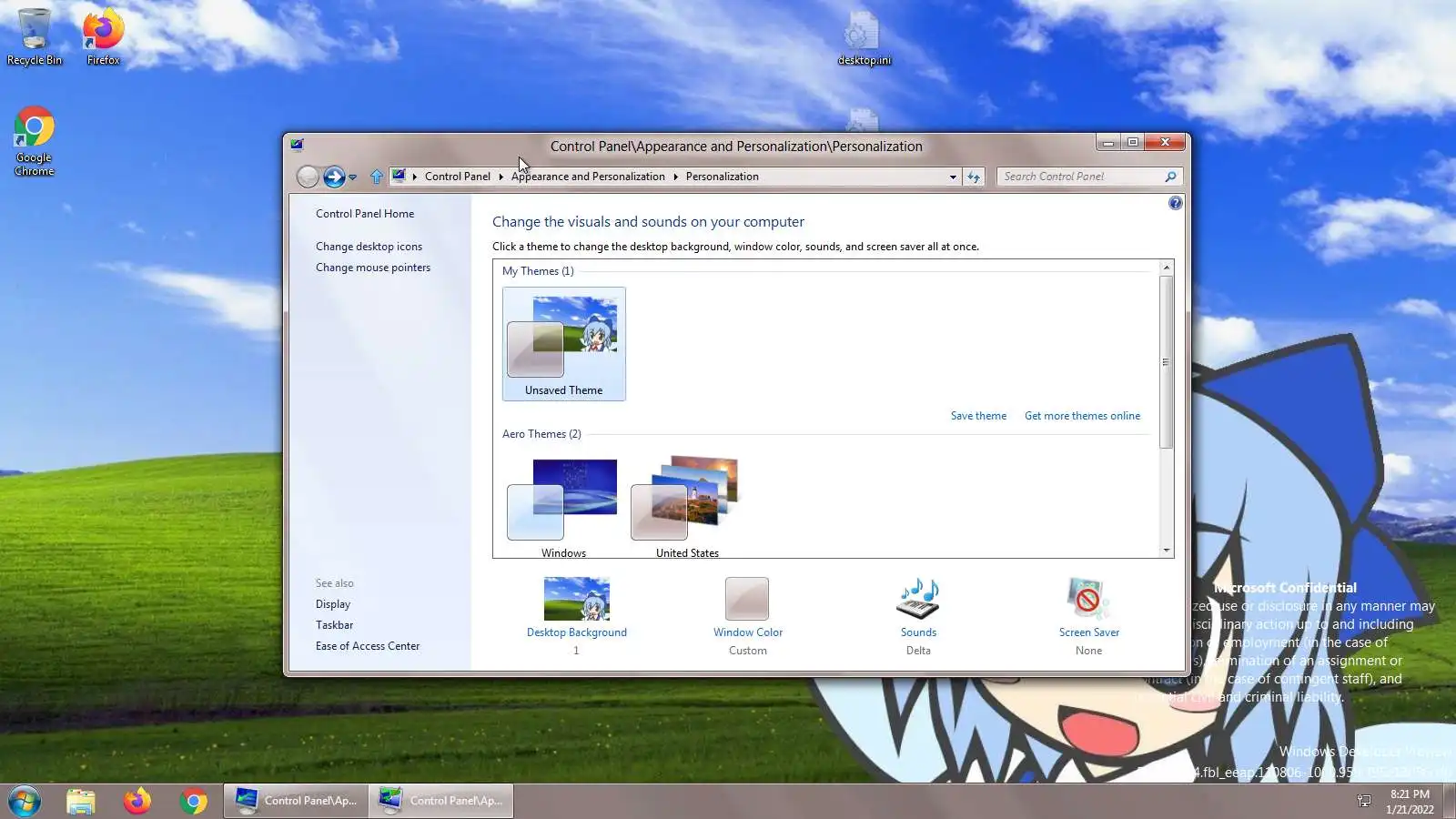The image size is (1456, 819).
Task: Click the Save theme link
Action: (x=978, y=416)
